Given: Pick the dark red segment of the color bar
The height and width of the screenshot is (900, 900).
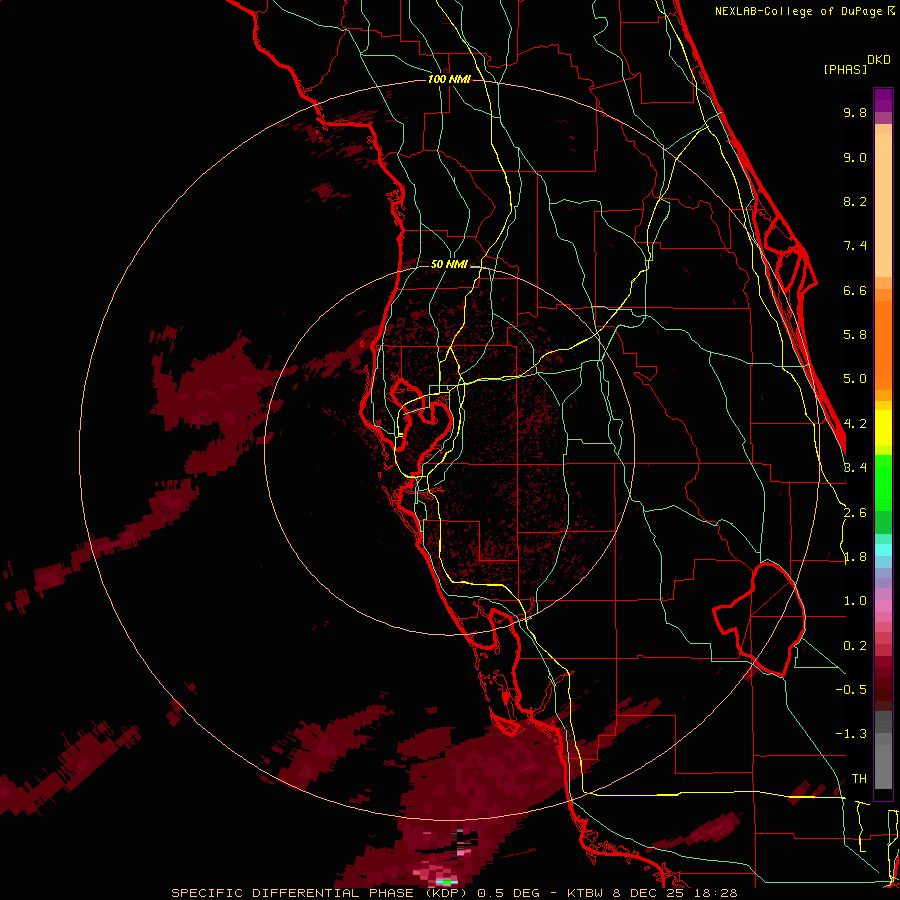Looking at the screenshot, I should click(883, 686).
